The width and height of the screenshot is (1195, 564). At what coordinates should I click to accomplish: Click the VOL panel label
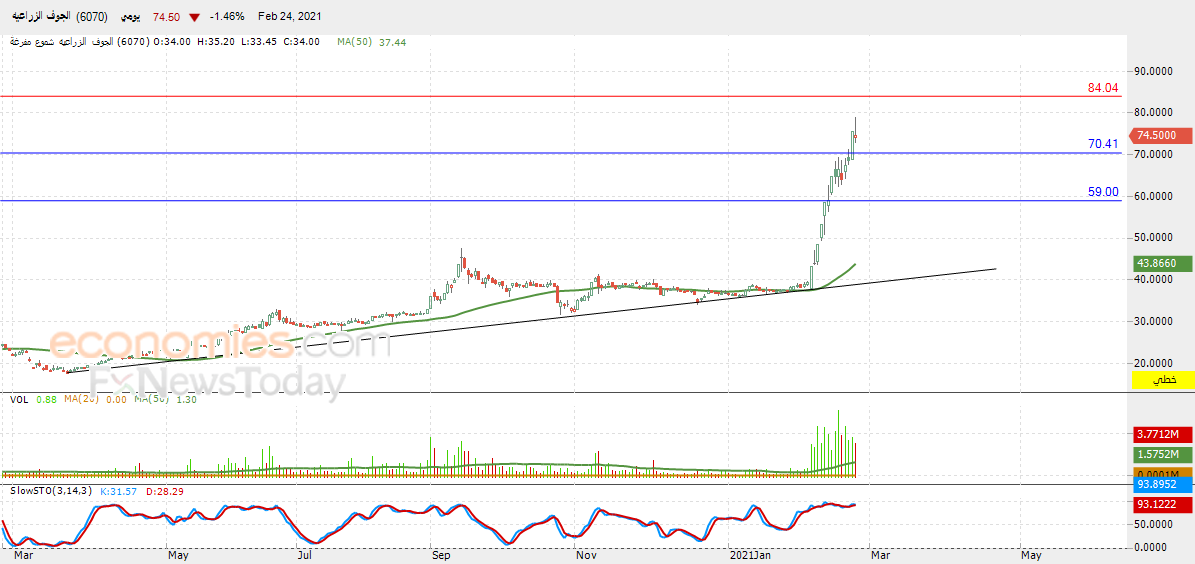tap(18, 398)
